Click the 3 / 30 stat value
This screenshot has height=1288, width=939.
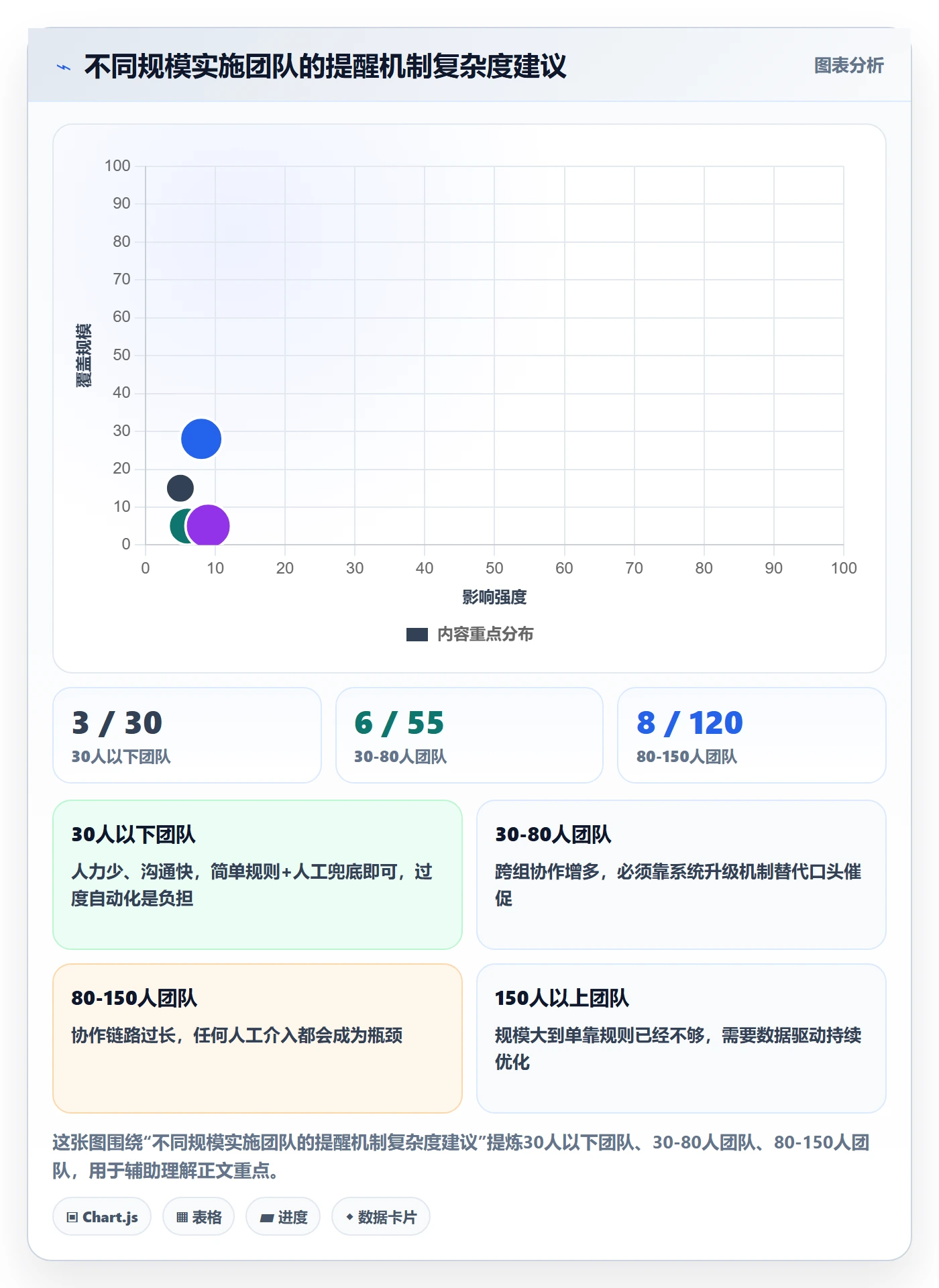[x=117, y=723]
